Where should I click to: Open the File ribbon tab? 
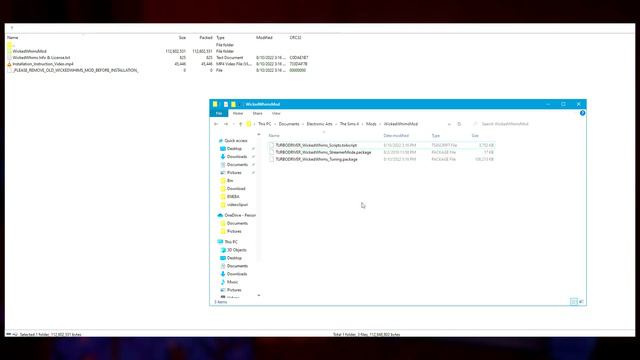219,113
